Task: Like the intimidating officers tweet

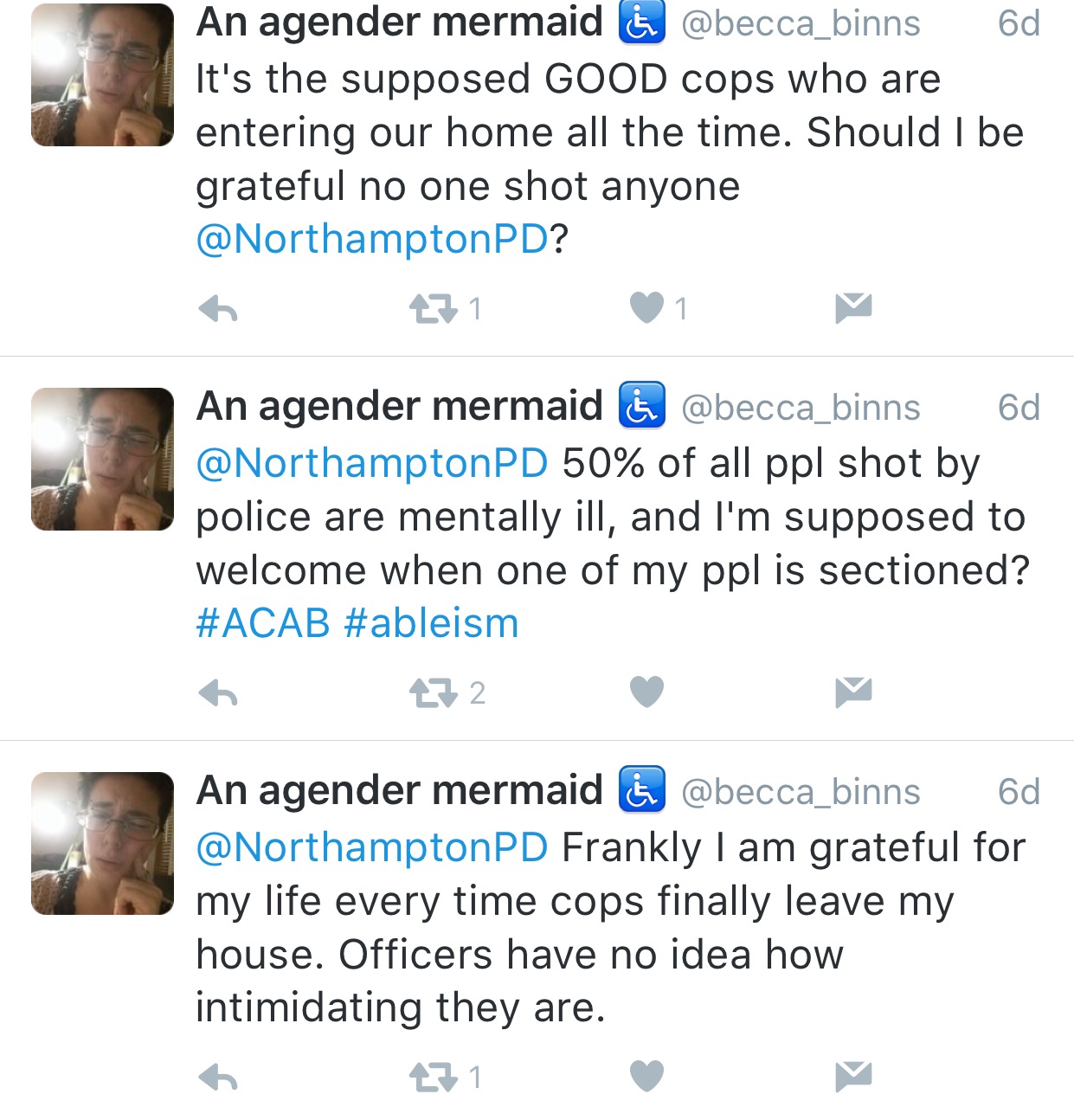Action: coord(646,1077)
